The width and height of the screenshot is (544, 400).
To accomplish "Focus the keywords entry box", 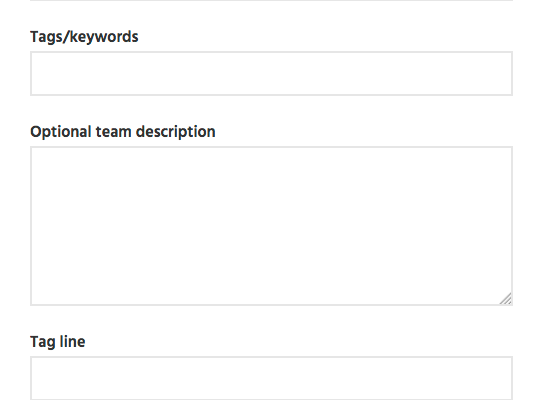I will pos(271,74).
